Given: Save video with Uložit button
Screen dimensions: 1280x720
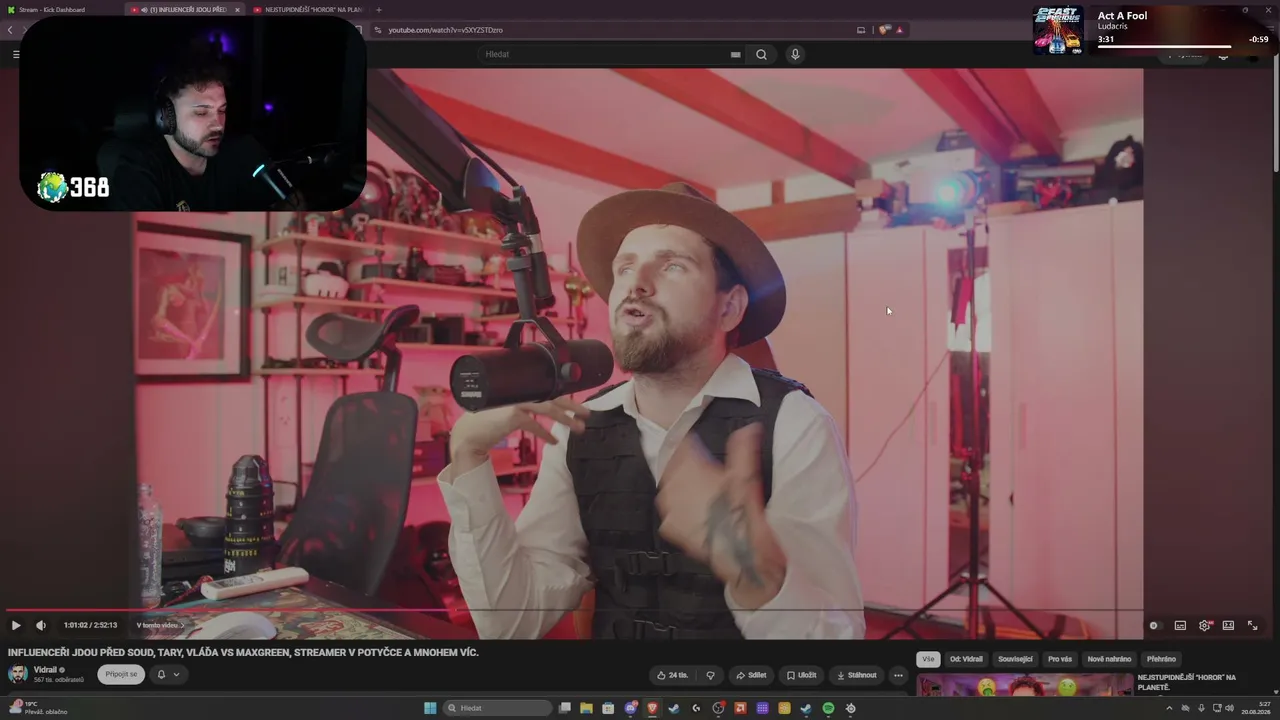Looking at the screenshot, I should (801, 675).
